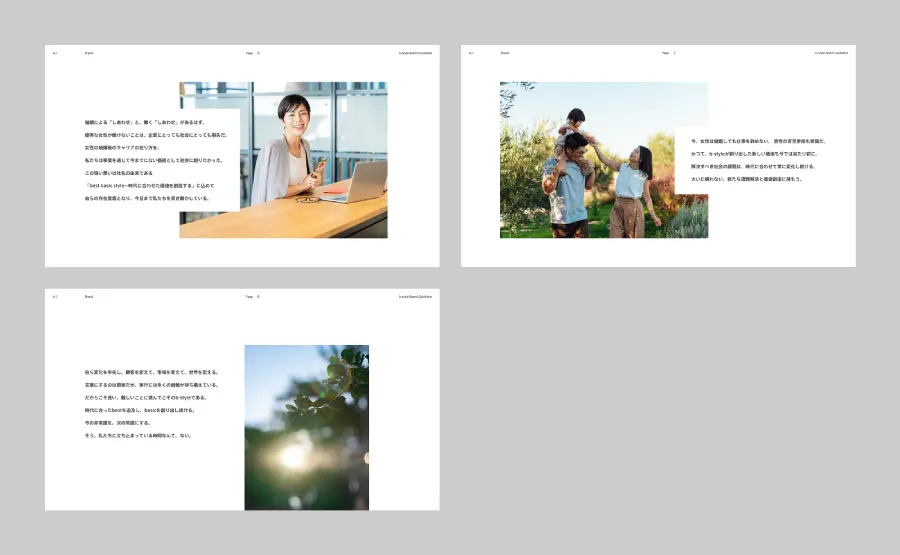Click the silver laptop in the office photo
900x555 pixels.
click(x=360, y=182)
